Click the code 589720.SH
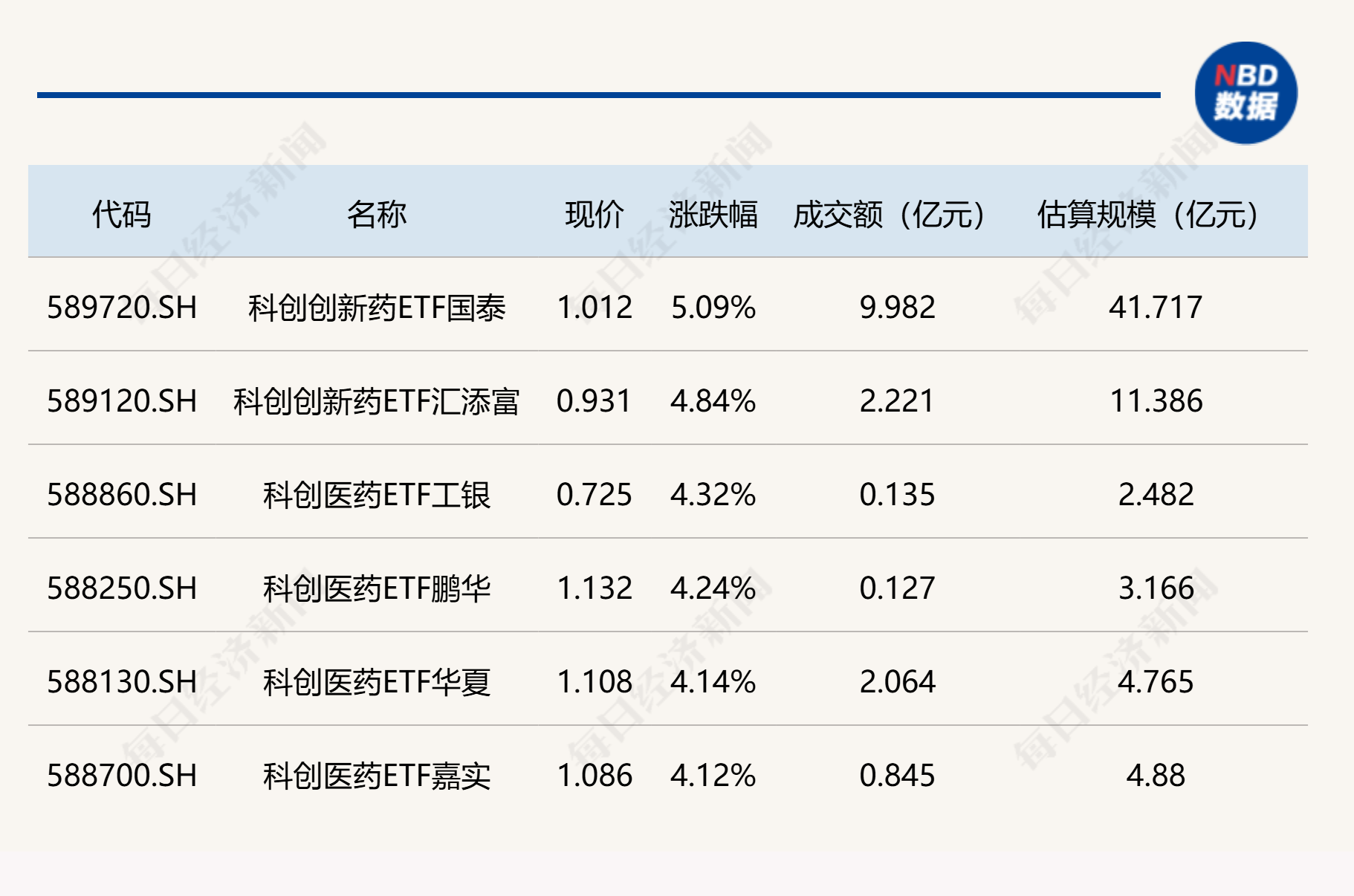 click(x=122, y=308)
